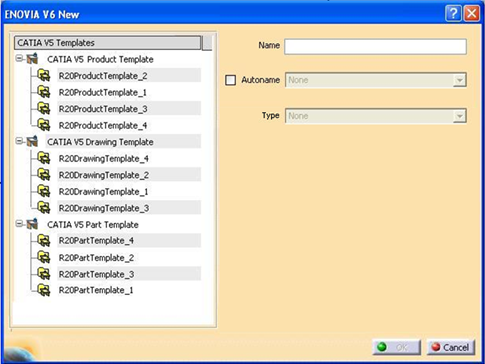This screenshot has width=485, height=364.
Task: Click the icon beside R20ProductTemplate_2
Action: [44, 75]
